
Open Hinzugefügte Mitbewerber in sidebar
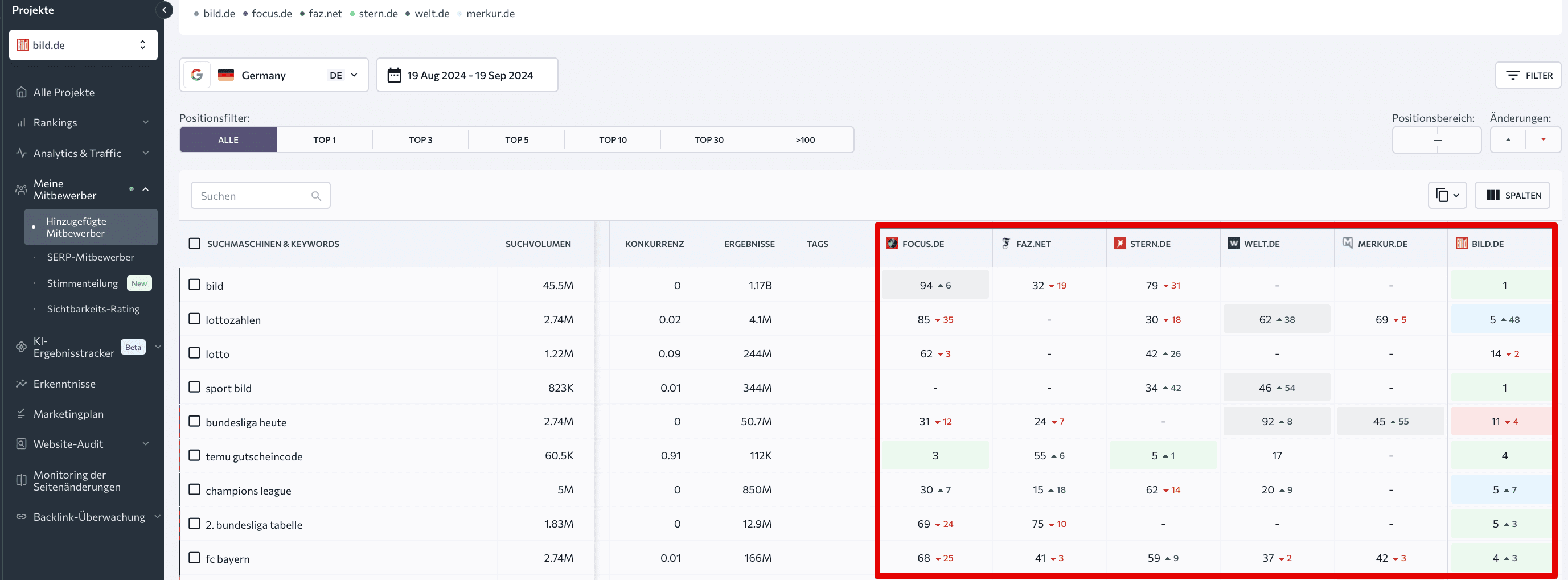coord(91,228)
